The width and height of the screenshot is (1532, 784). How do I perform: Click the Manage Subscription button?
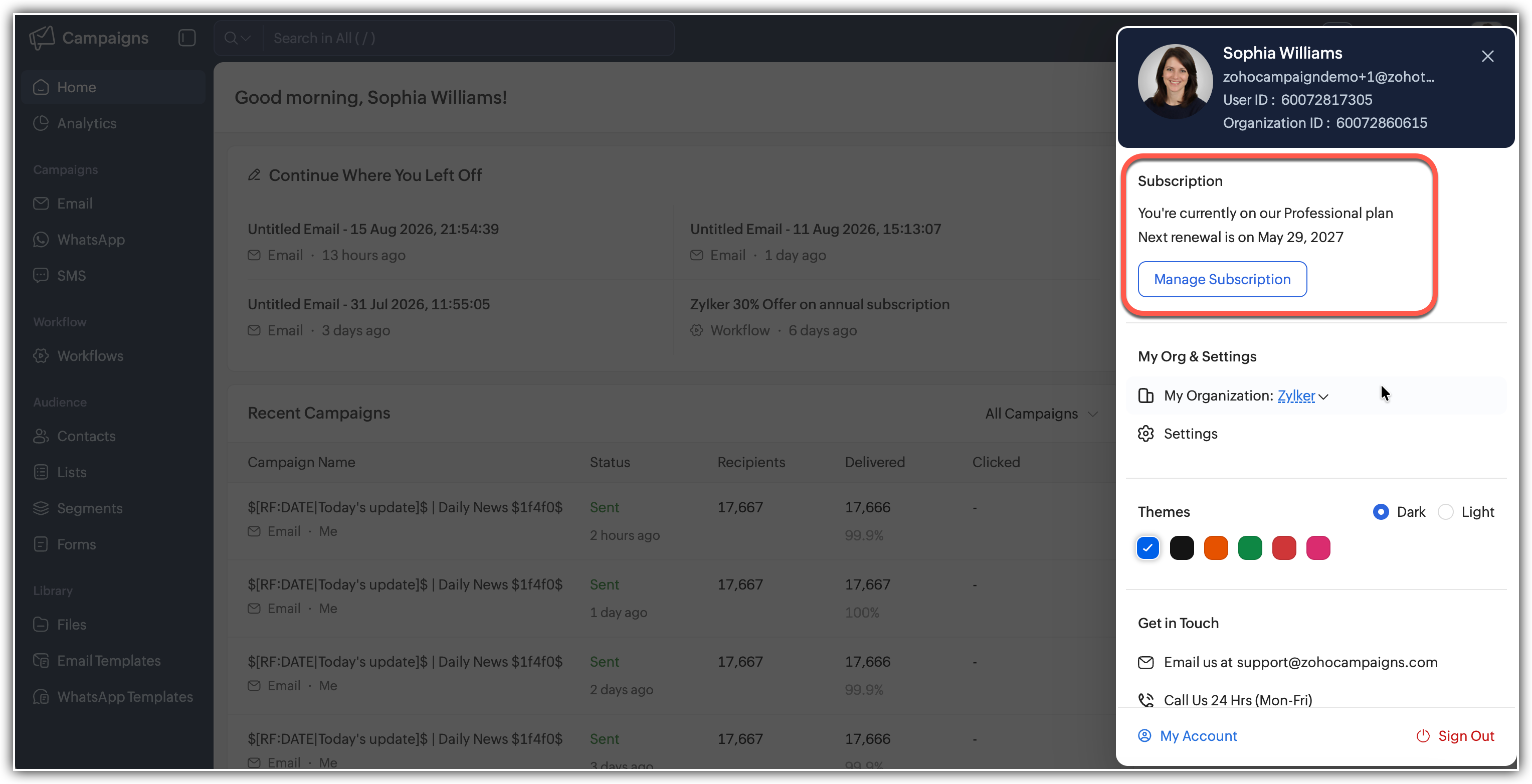(x=1222, y=279)
